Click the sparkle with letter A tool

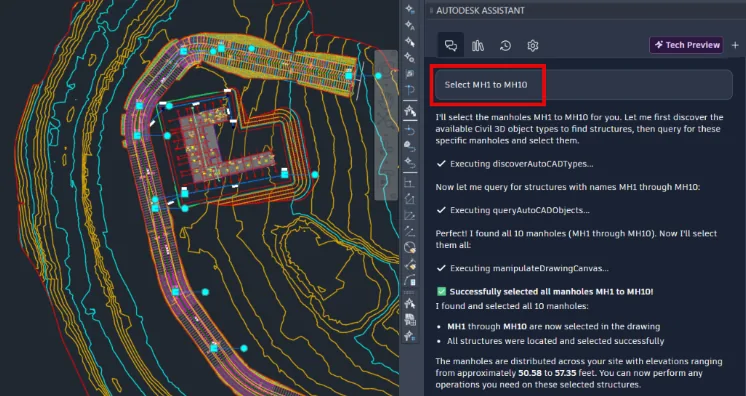click(410, 26)
